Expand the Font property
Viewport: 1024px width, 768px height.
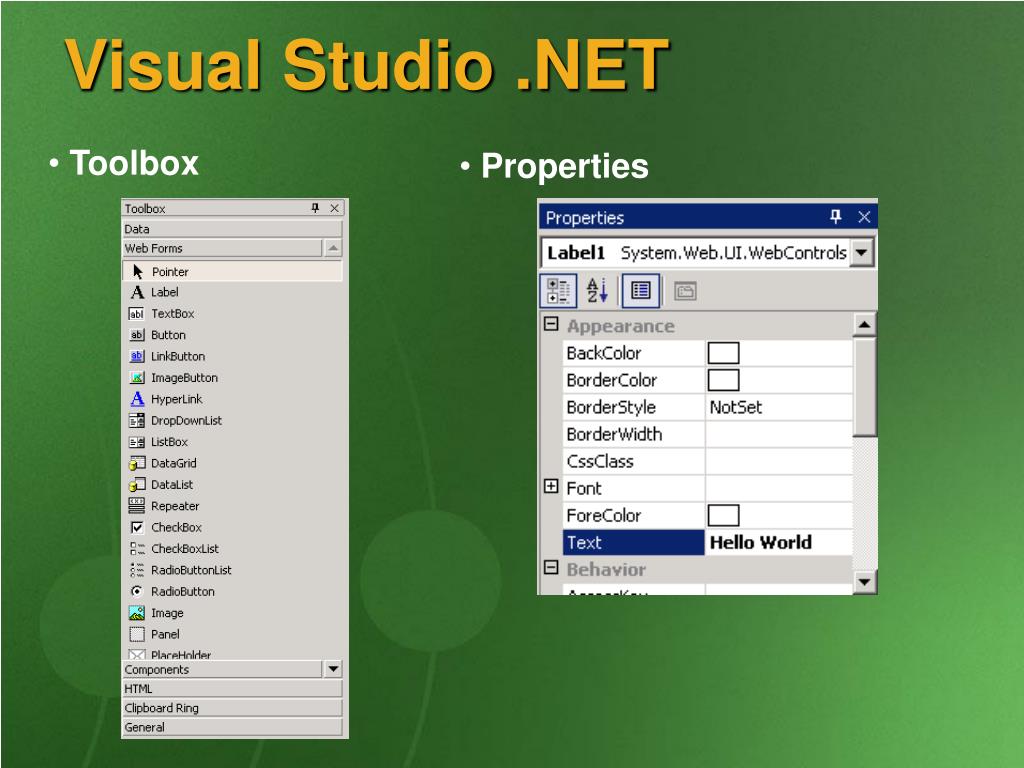click(x=551, y=486)
